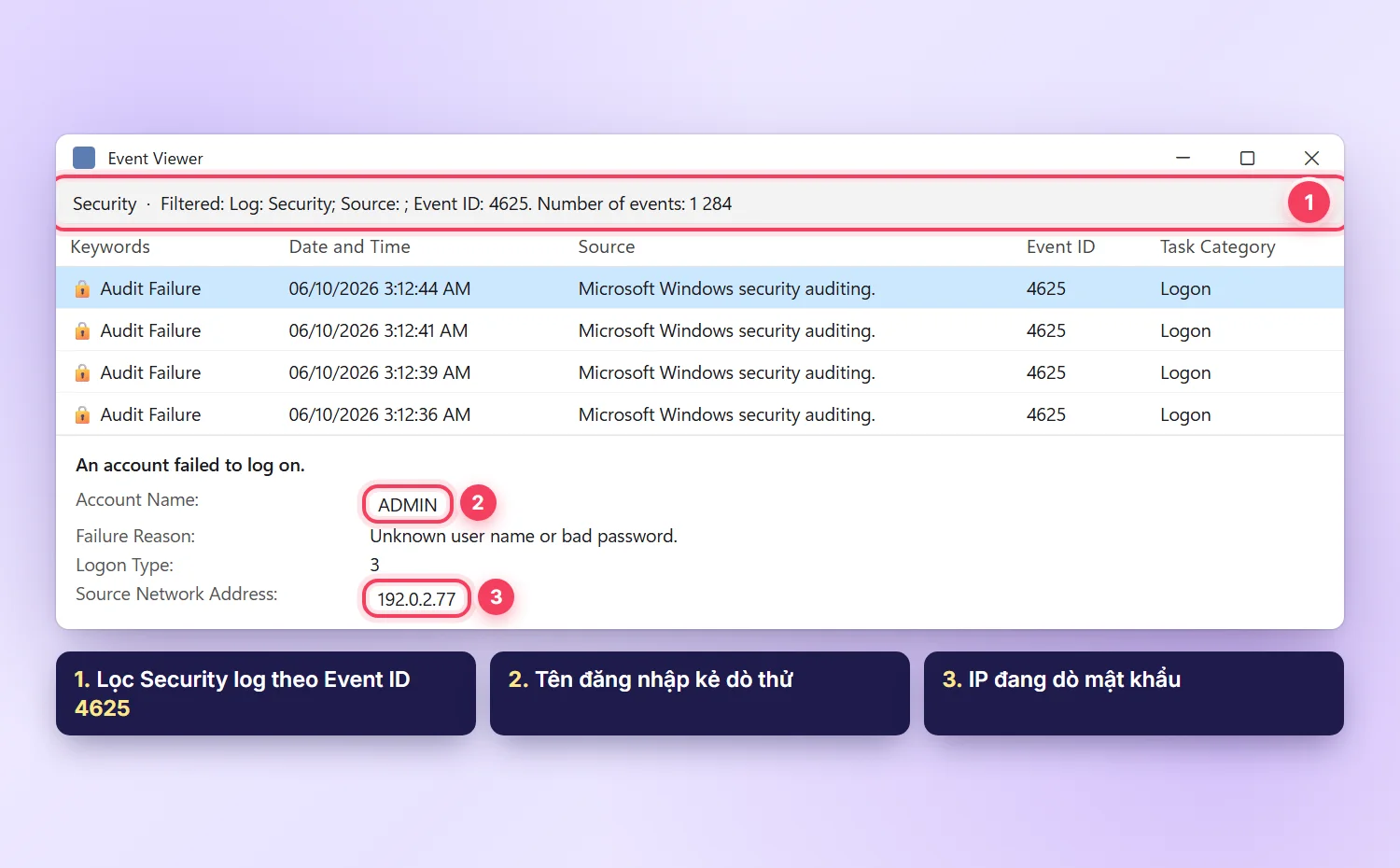
Task: Click the 'Source Network Address:' field label
Action: (x=176, y=594)
